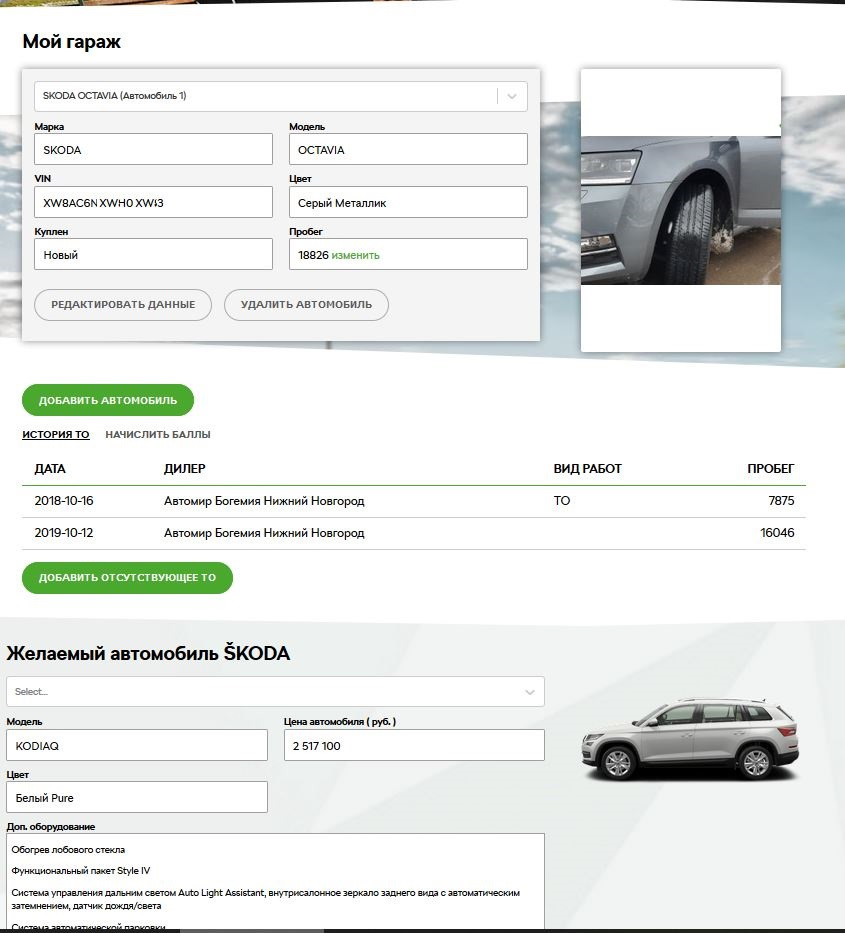Click the Марка field containing SKODA
Screen dimensions: 845x933
click(154, 149)
